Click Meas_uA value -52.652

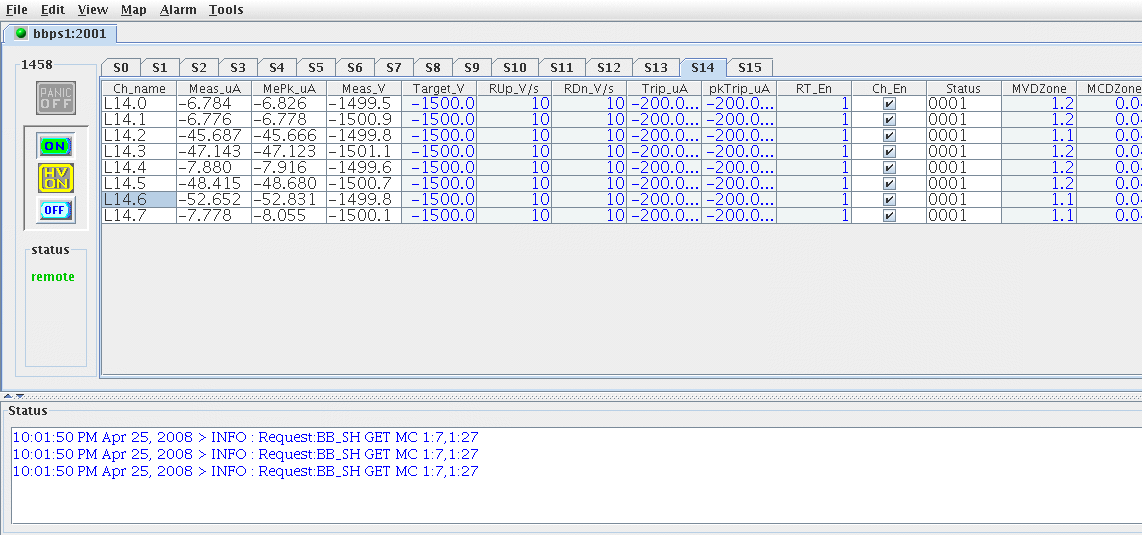click(214, 200)
